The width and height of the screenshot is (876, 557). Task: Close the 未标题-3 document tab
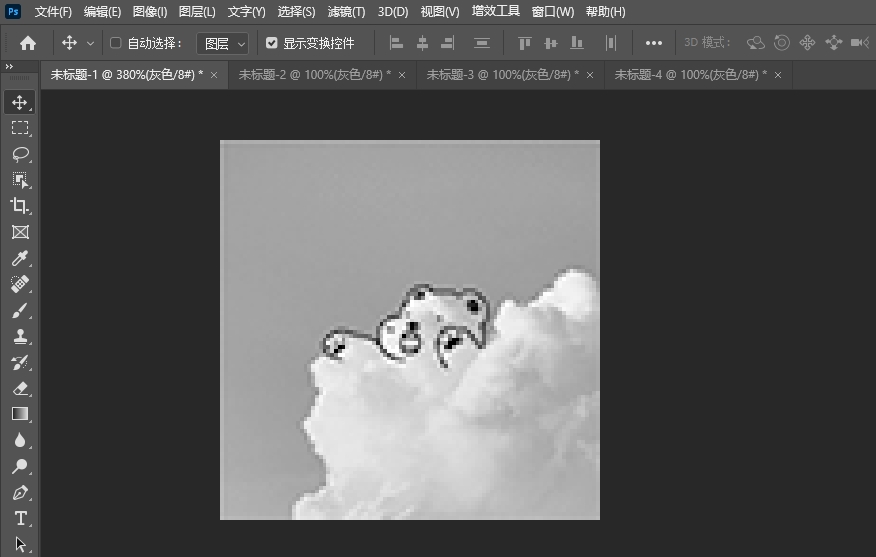coord(590,75)
